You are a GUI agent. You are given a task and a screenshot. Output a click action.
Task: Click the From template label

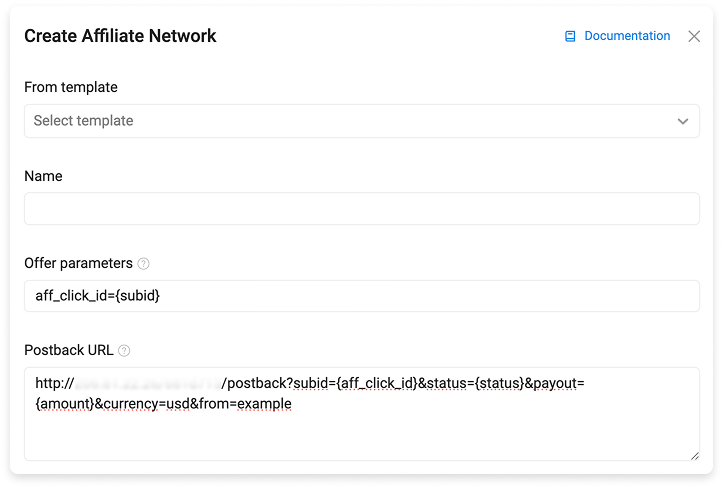point(71,87)
